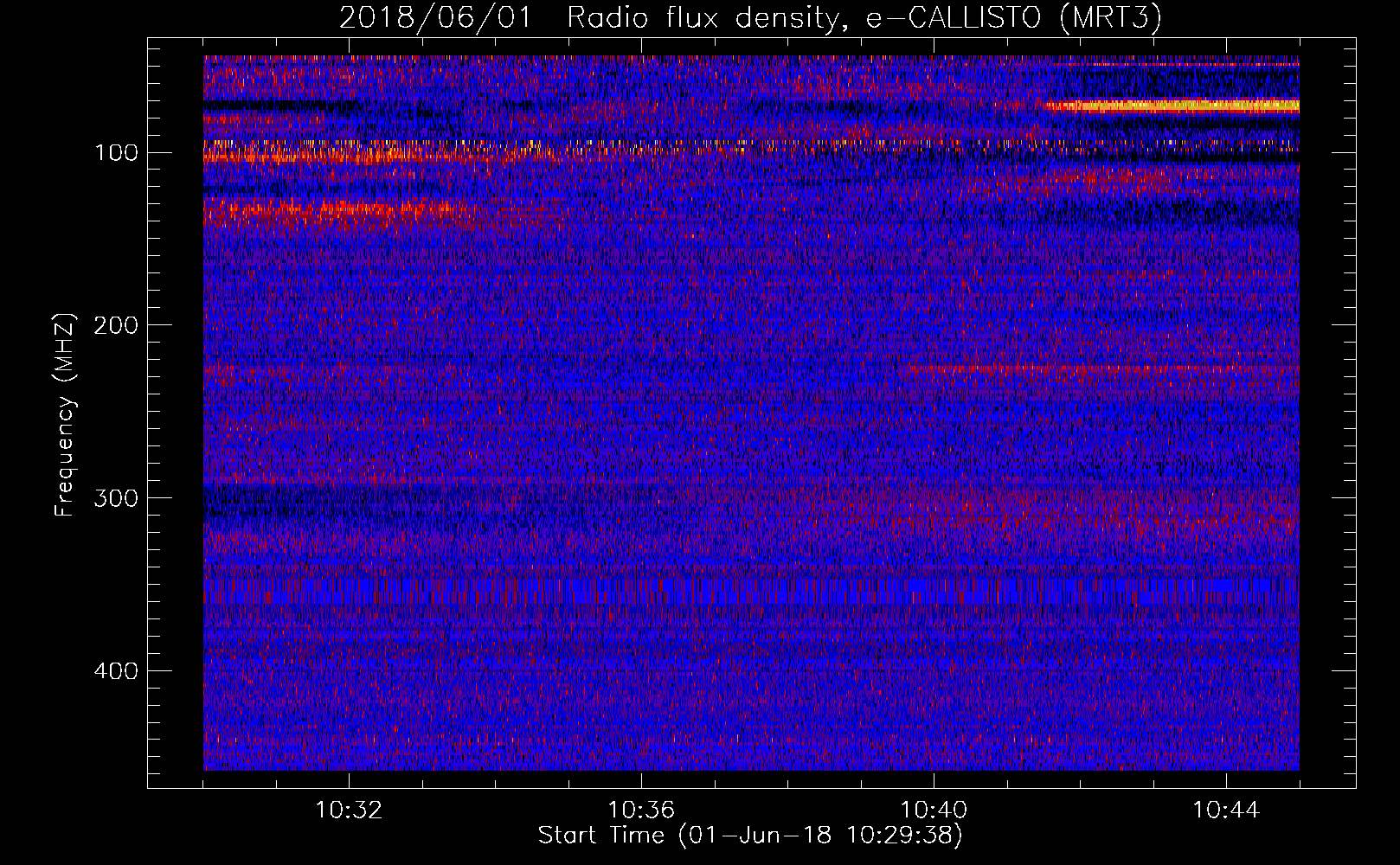Click the '10:44' time tick label
Image resolution: width=1400 pixels, height=865 pixels.
[1226, 811]
